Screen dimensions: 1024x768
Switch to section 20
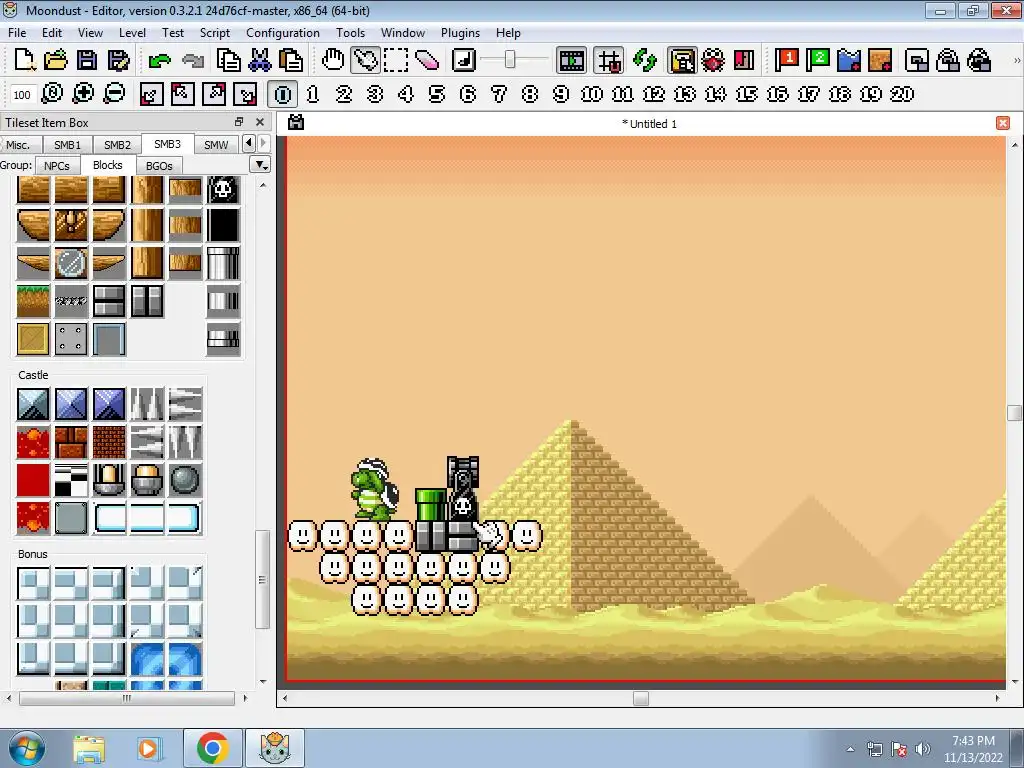point(902,94)
